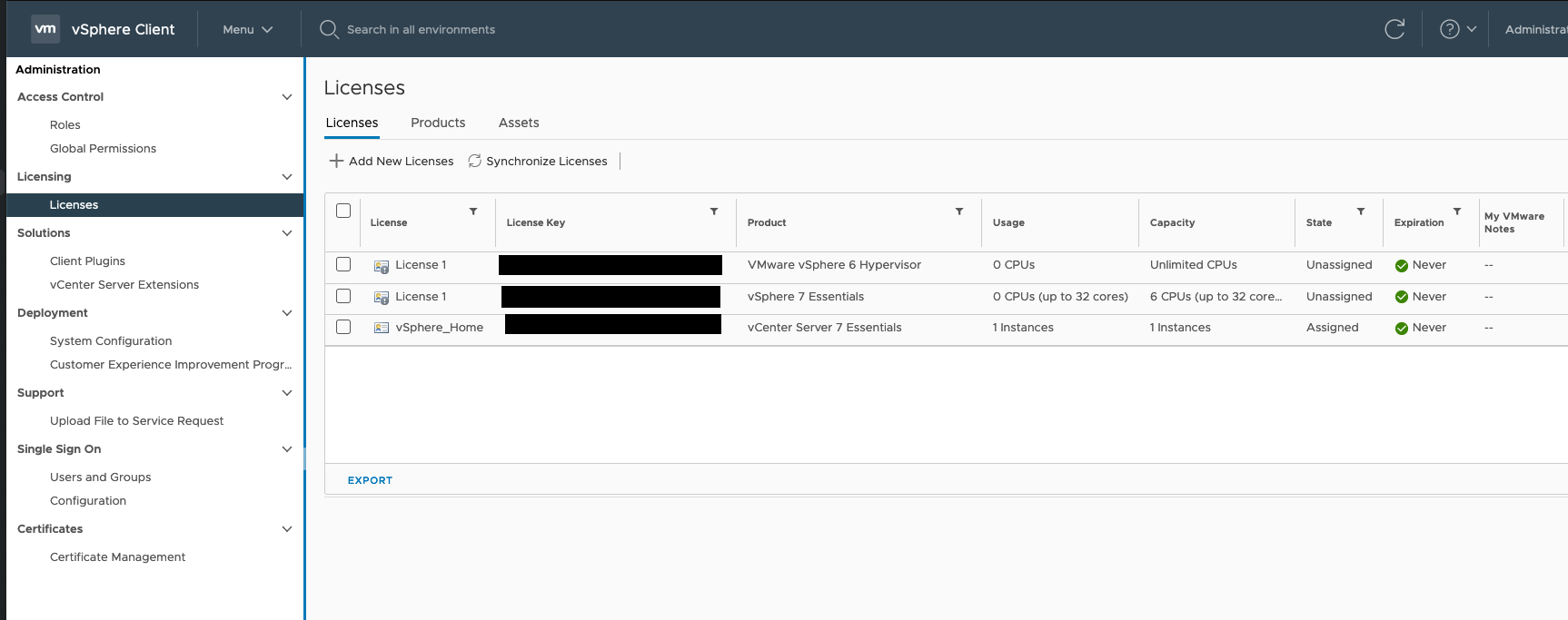Collapse the Single Sign On section chevron

(287, 449)
